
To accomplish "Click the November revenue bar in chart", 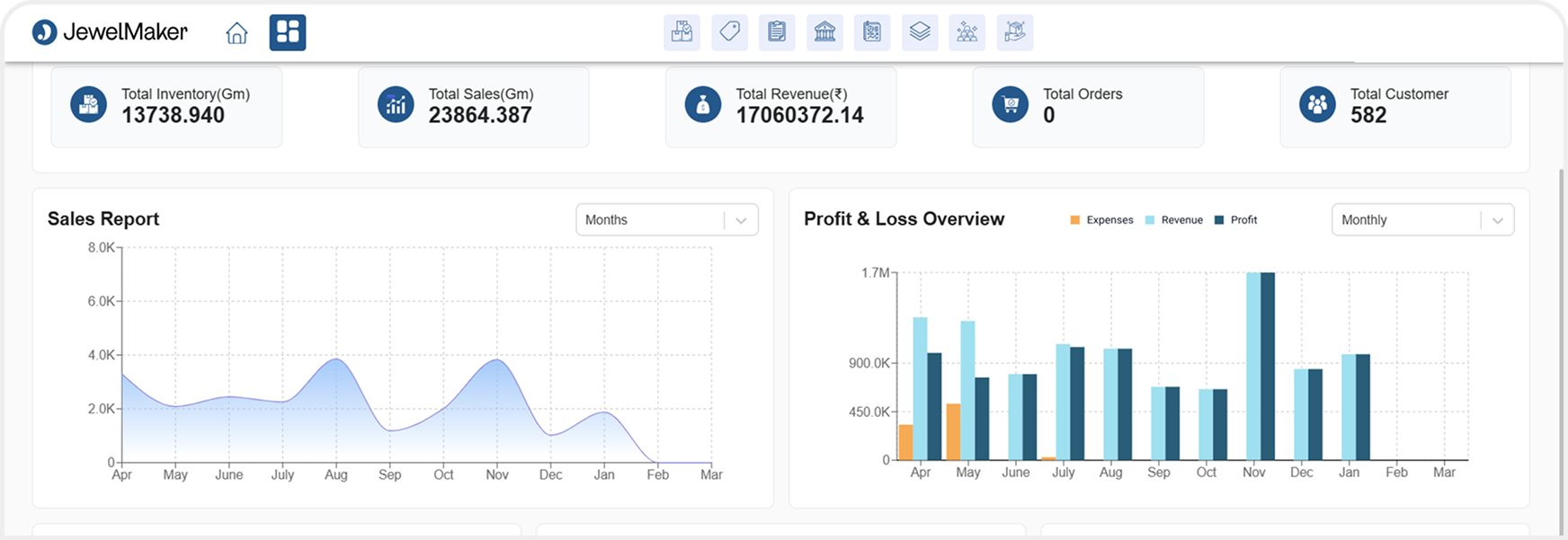I will [x=1253, y=367].
